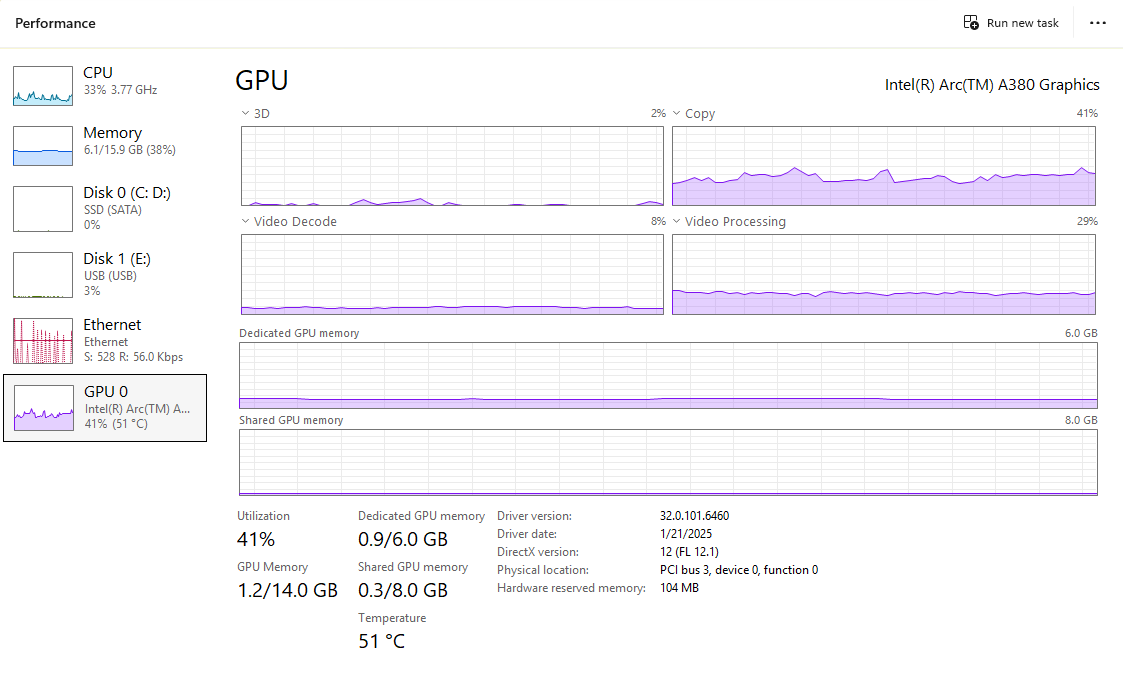
Task: Select the Memory usage thumbnail graph
Action: pyautogui.click(x=43, y=146)
